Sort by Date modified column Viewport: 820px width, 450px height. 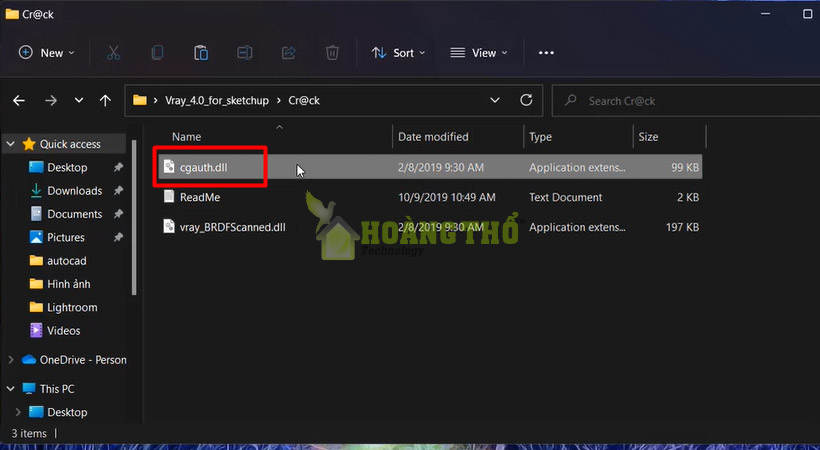tap(433, 137)
